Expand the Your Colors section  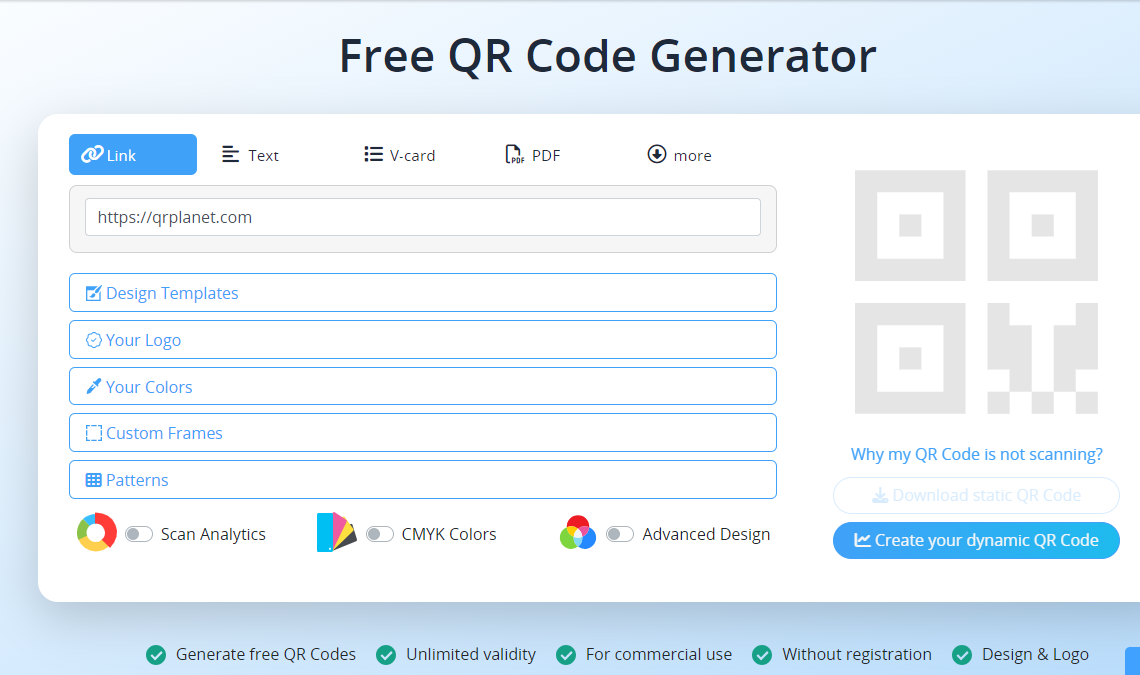(x=422, y=386)
